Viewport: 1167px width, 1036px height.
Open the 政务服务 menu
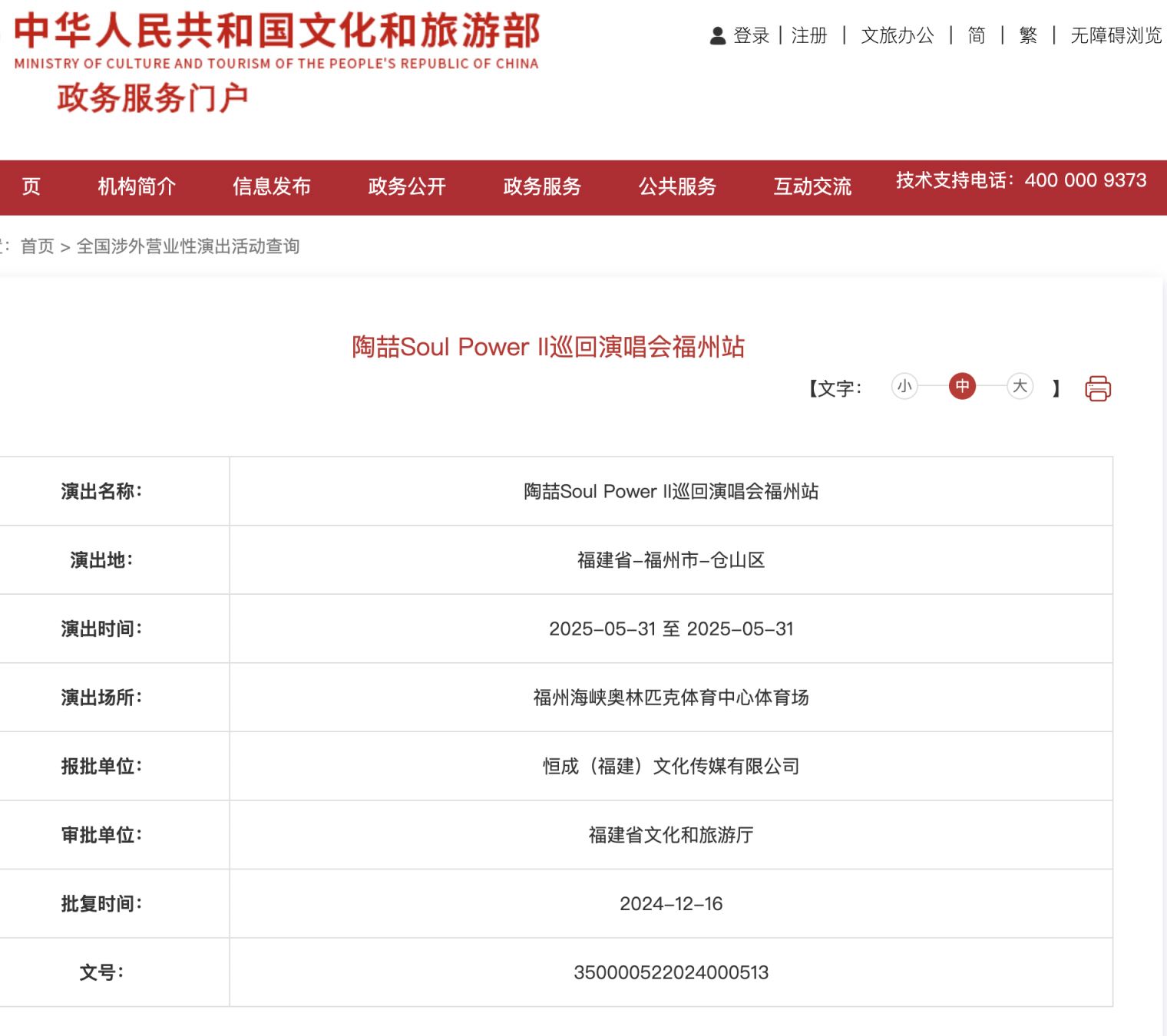(542, 186)
